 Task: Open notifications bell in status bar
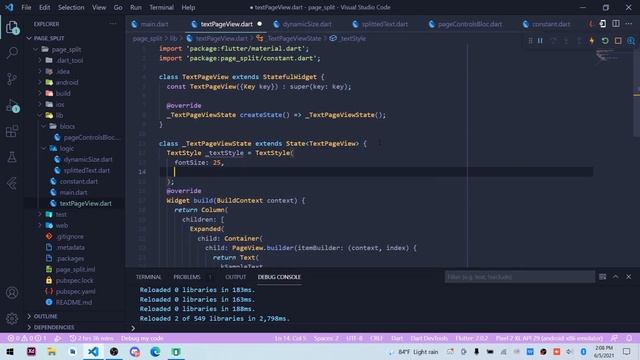point(629,338)
